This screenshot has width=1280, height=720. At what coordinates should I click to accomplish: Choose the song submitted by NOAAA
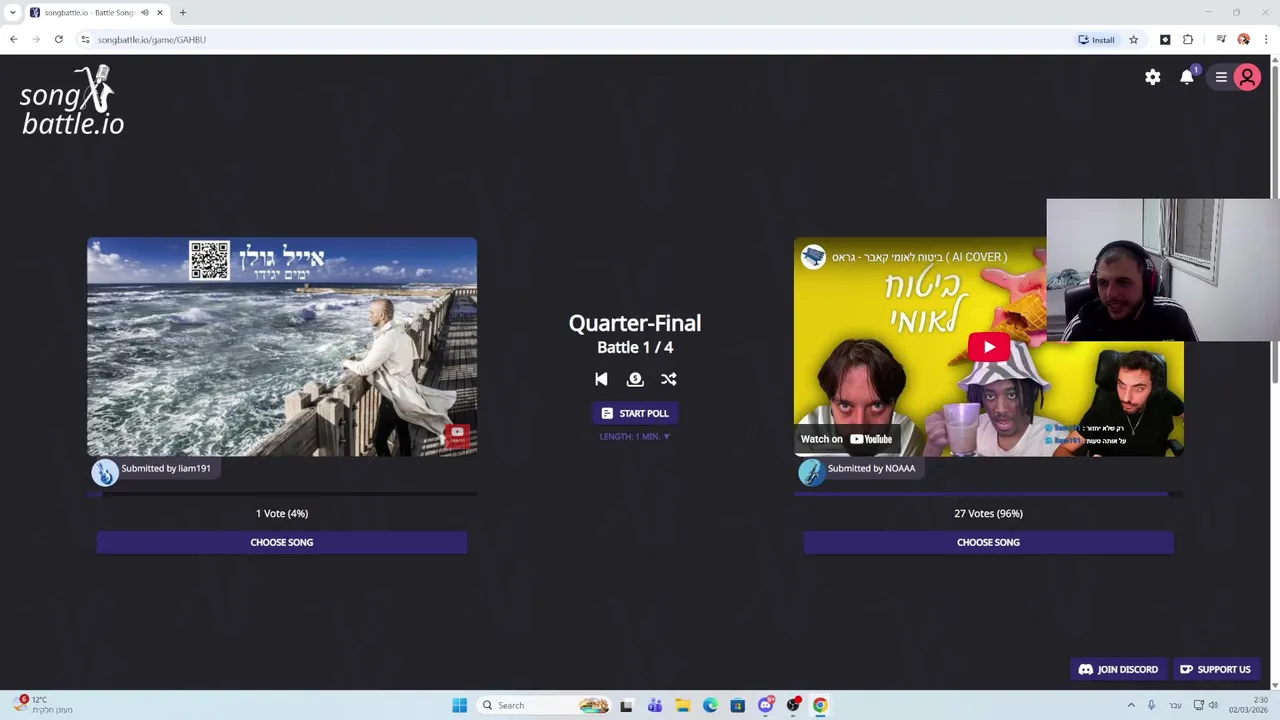pyautogui.click(x=988, y=542)
